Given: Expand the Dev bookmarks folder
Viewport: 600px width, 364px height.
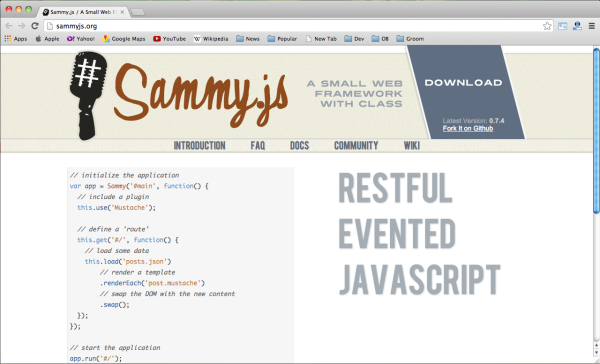Looking at the screenshot, I should [x=354, y=39].
